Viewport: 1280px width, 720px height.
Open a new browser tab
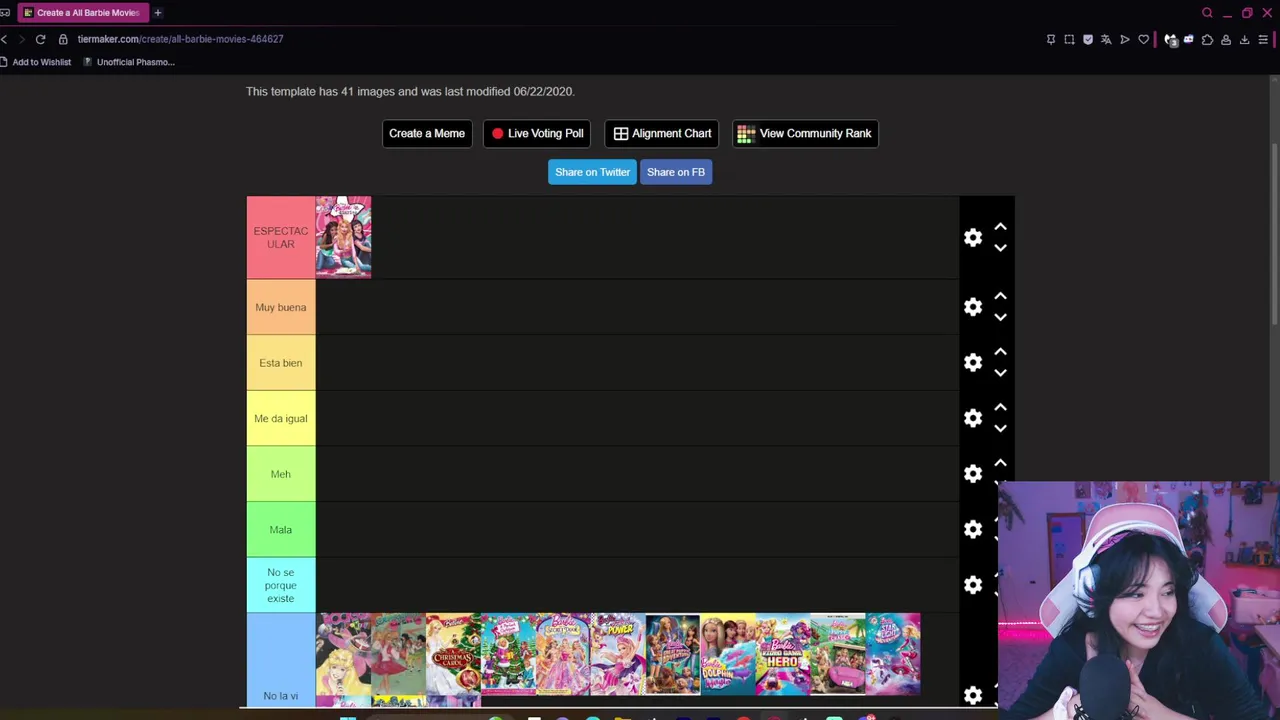tap(158, 12)
